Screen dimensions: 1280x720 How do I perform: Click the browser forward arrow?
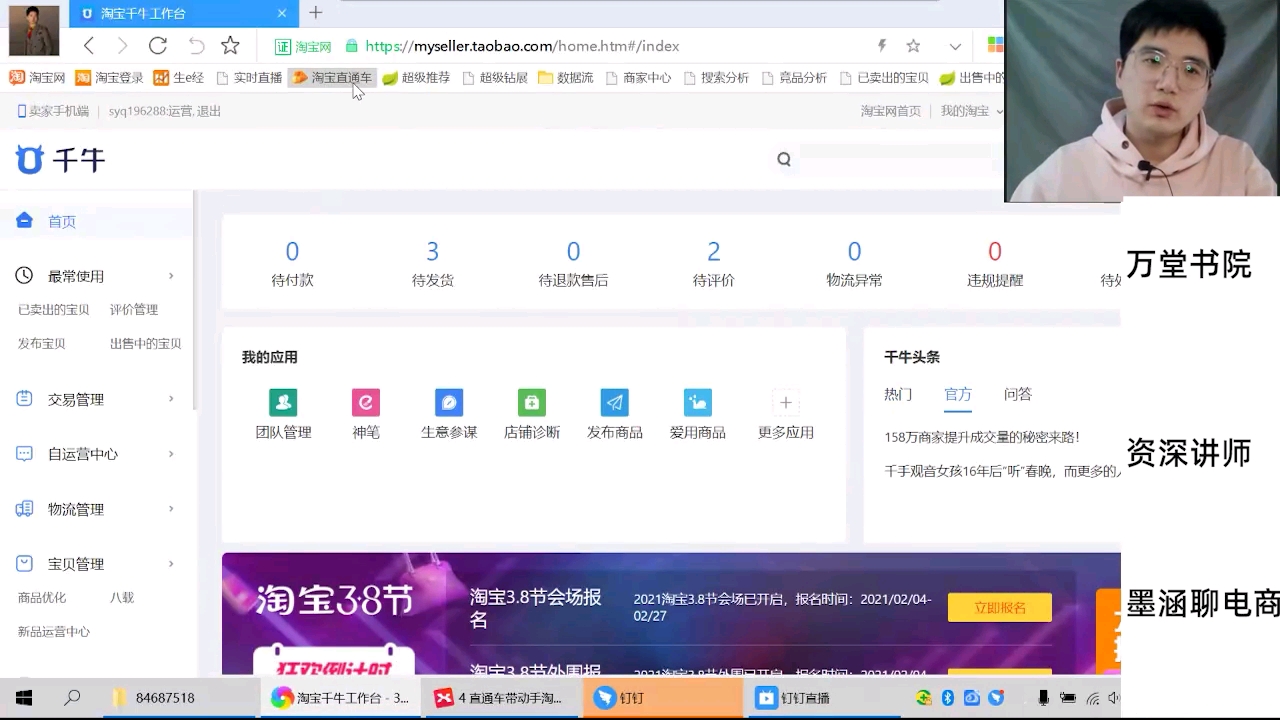pyautogui.click(x=122, y=45)
